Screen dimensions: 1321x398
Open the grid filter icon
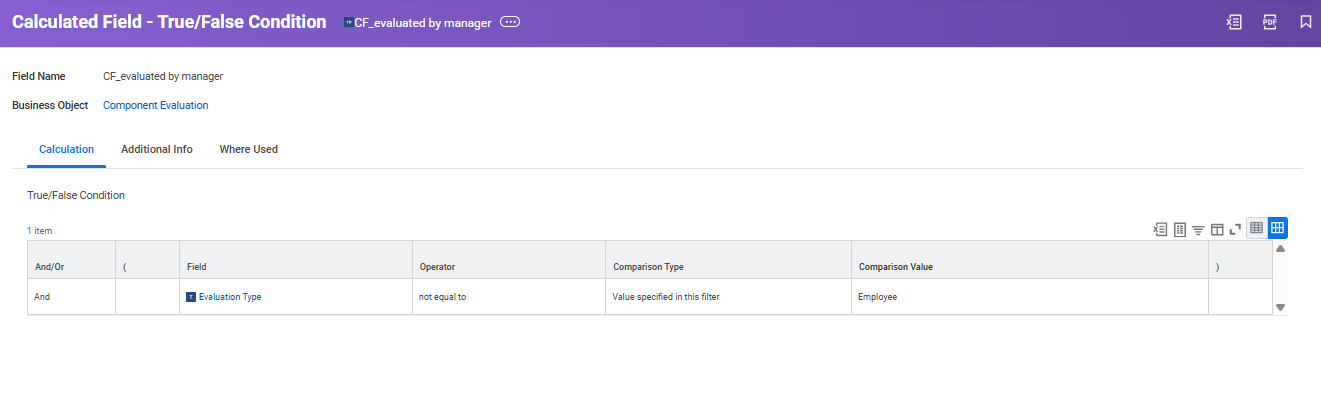coord(1198,229)
